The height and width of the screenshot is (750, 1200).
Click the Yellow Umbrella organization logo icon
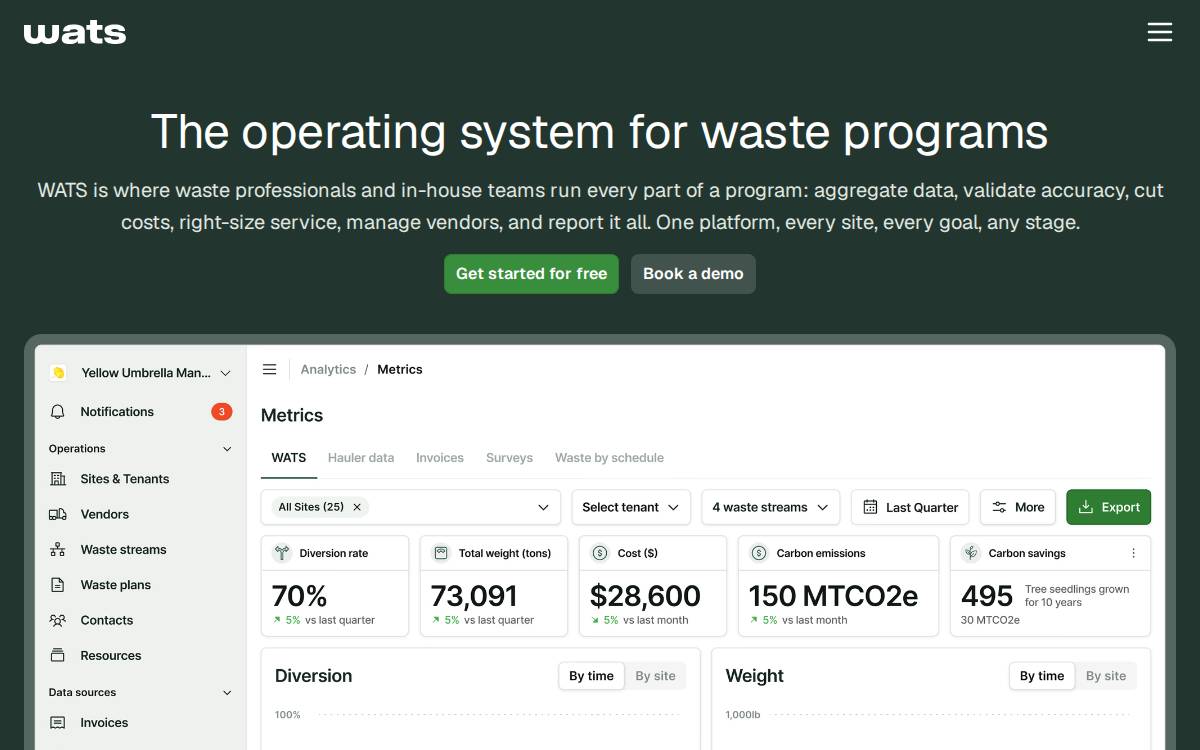58,373
